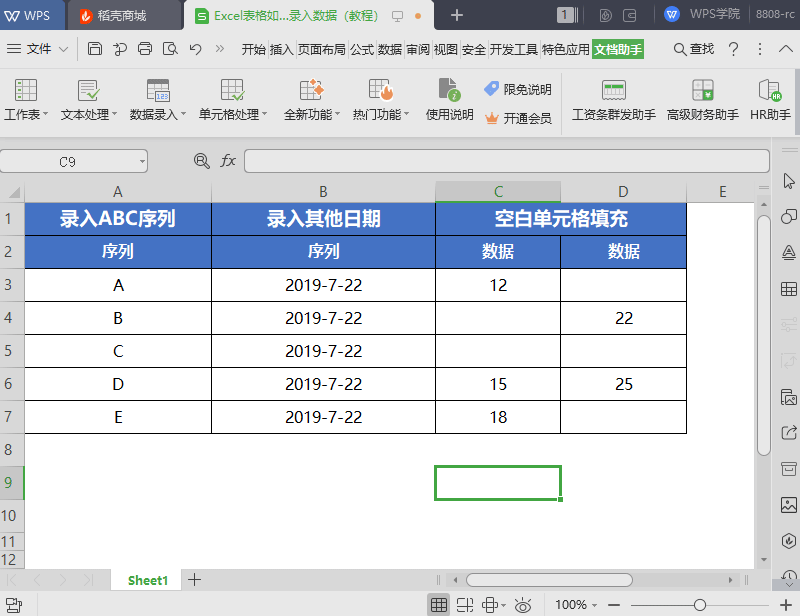Switch to normal grid view icon
This screenshot has height=616, width=800.
[x=439, y=605]
